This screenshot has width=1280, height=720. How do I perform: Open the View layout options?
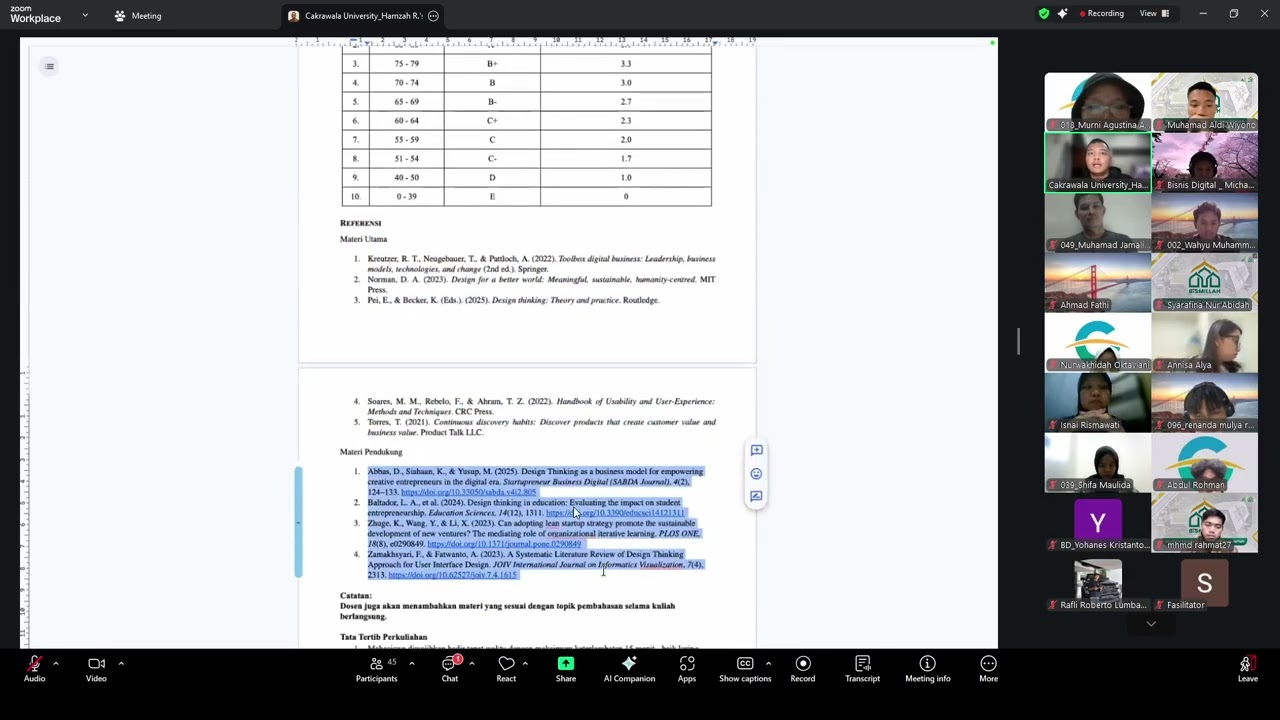(x=1154, y=14)
